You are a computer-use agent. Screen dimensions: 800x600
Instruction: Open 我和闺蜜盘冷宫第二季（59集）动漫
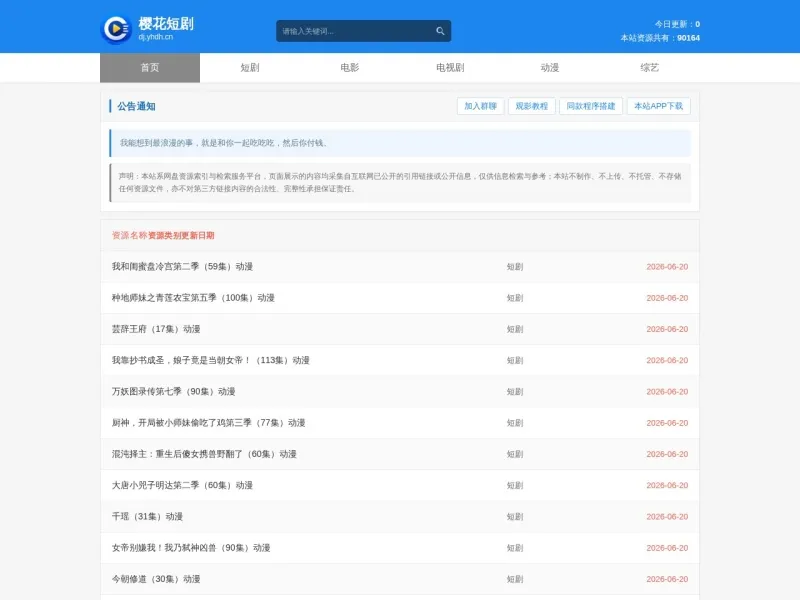pyautogui.click(x=182, y=266)
